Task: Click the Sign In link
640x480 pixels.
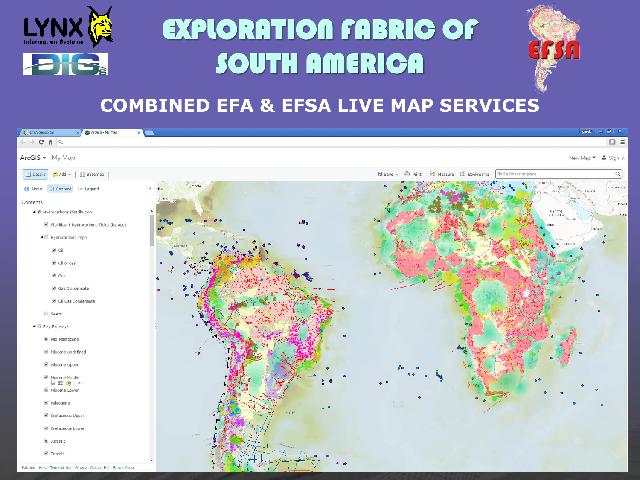Action: 614,158
